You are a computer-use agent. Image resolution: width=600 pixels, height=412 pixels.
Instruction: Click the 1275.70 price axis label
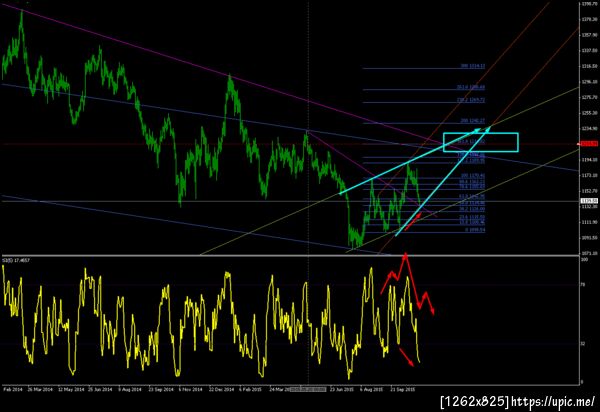coord(590,98)
